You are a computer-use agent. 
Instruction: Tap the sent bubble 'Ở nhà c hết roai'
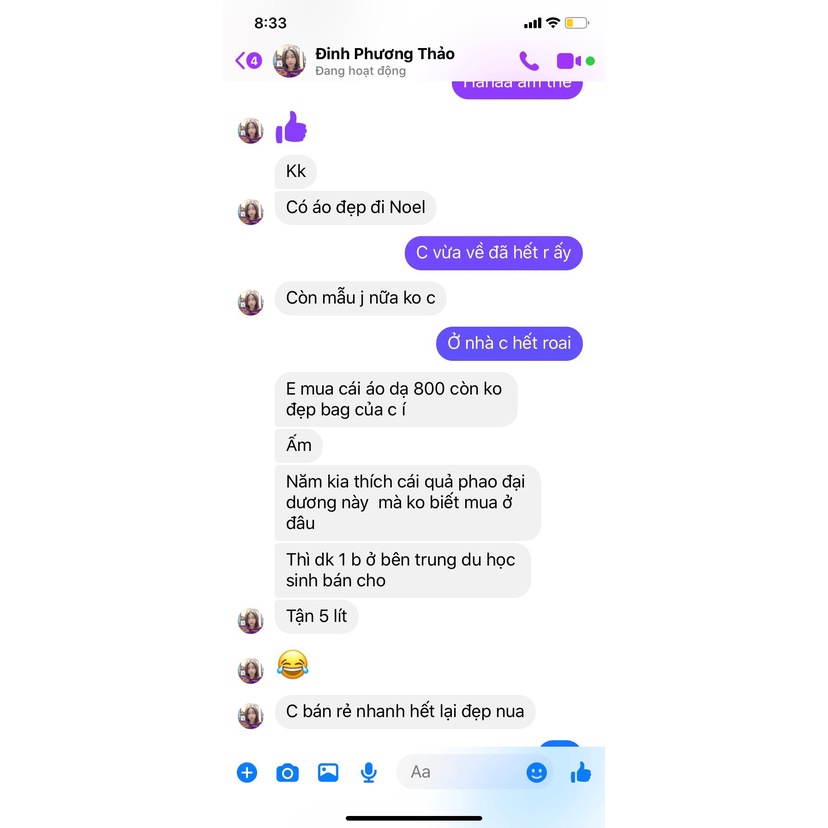coord(510,344)
